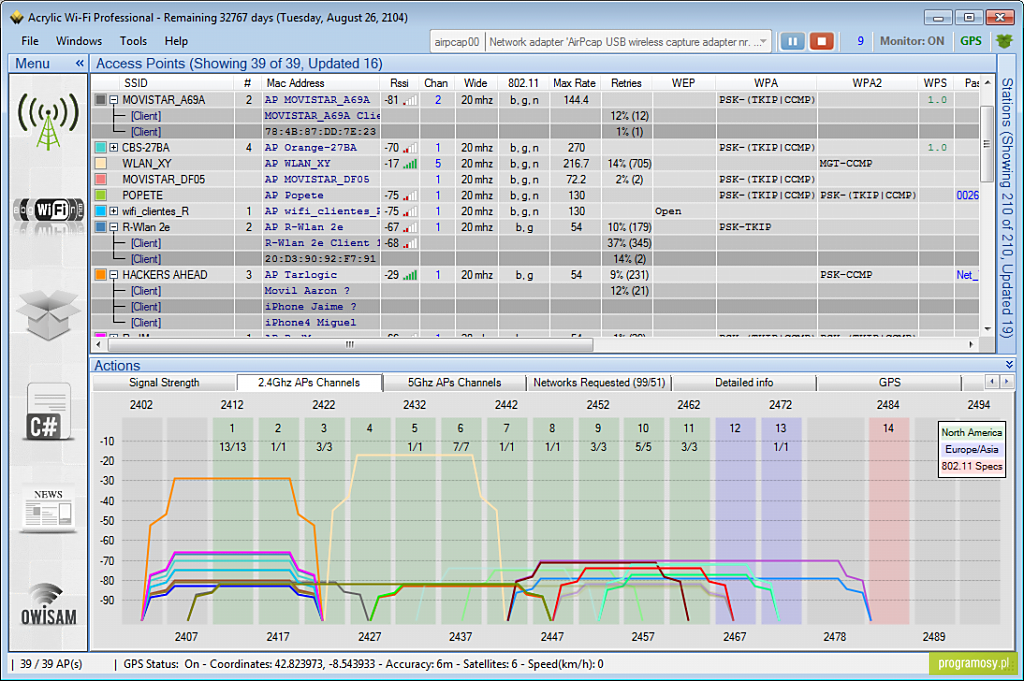The width and height of the screenshot is (1024, 681).
Task: Open the Help menu
Action: (176, 41)
